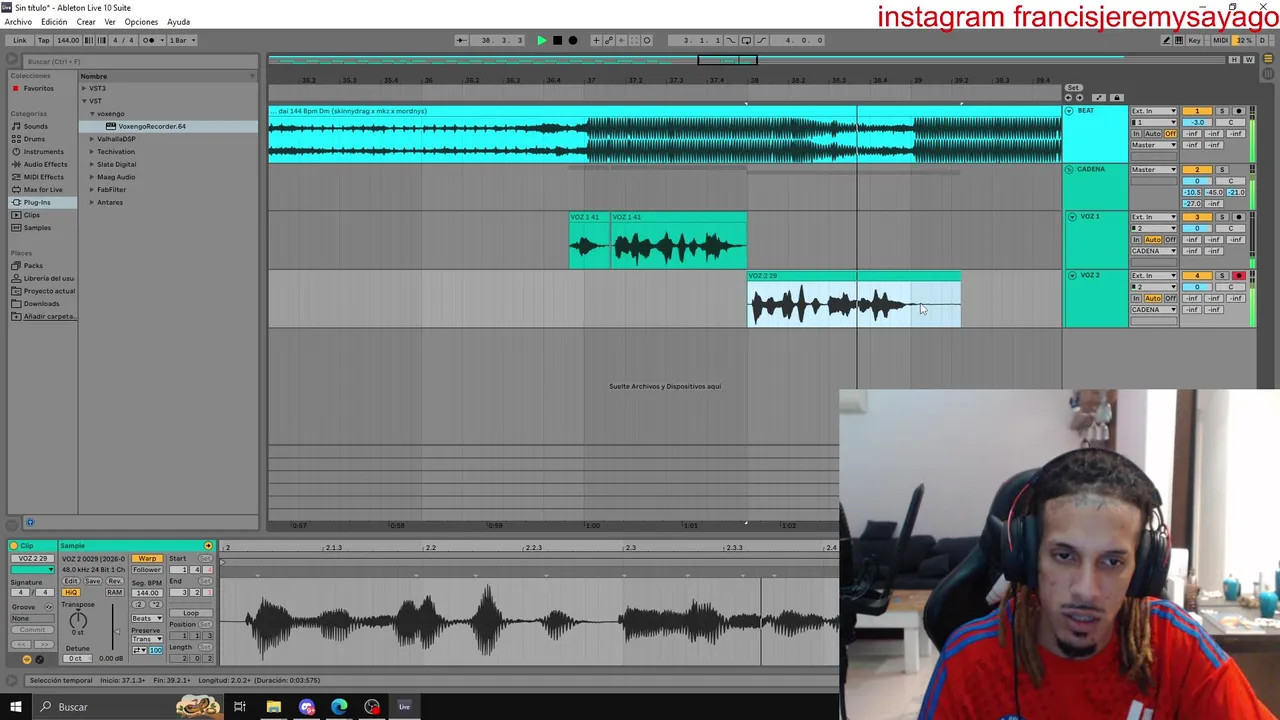Click the Capture MIDI icon
This screenshot has height=720, width=1280.
pyautogui.click(x=634, y=40)
